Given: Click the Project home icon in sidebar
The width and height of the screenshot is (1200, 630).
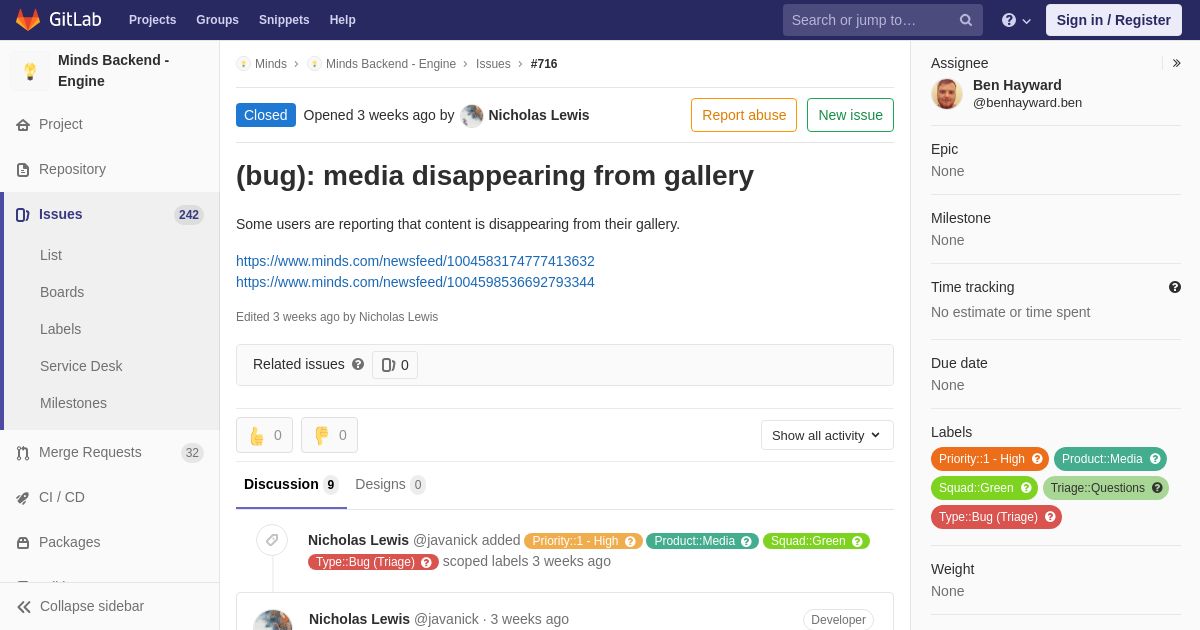Looking at the screenshot, I should (23, 125).
